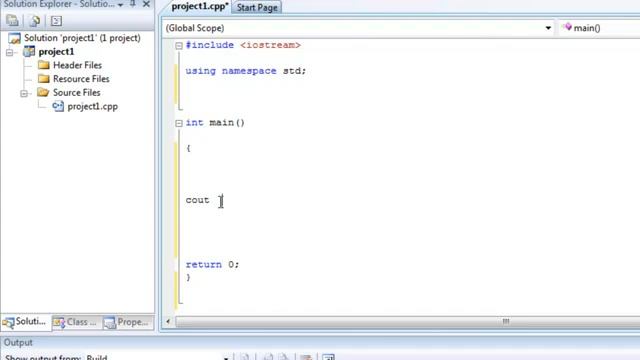Click Properties icon in Solution Explorer toolbar
Image resolution: width=640 pixels, height=360 pixels.
click(12, 21)
